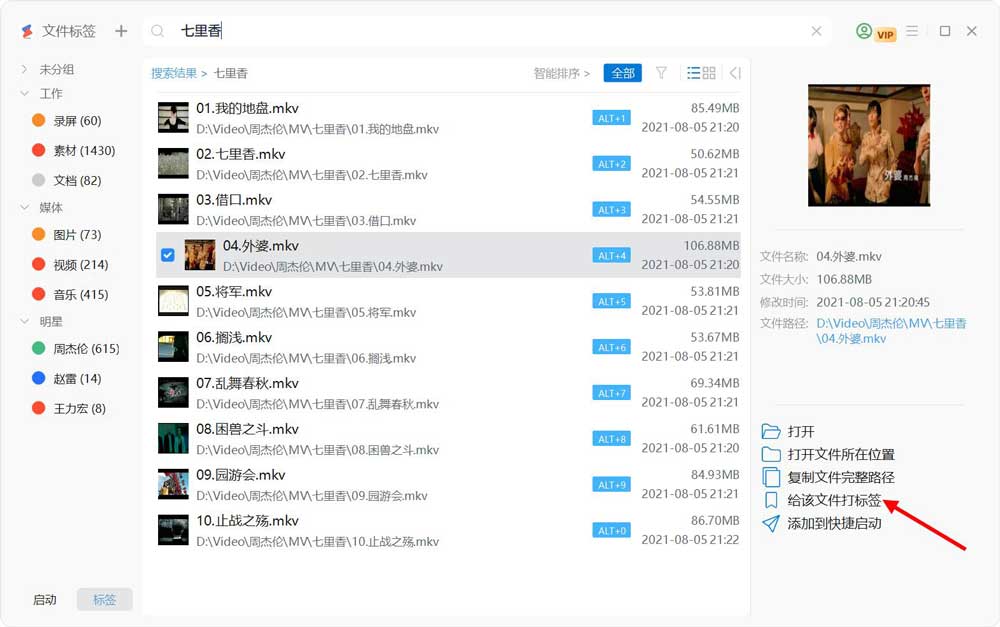
Task: Switch to the 启动 tab at bottom
Action: 44,599
